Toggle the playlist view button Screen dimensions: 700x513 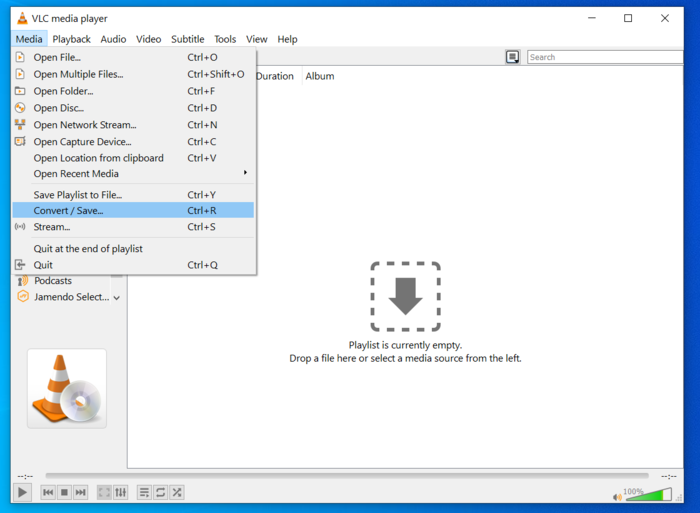click(145, 492)
